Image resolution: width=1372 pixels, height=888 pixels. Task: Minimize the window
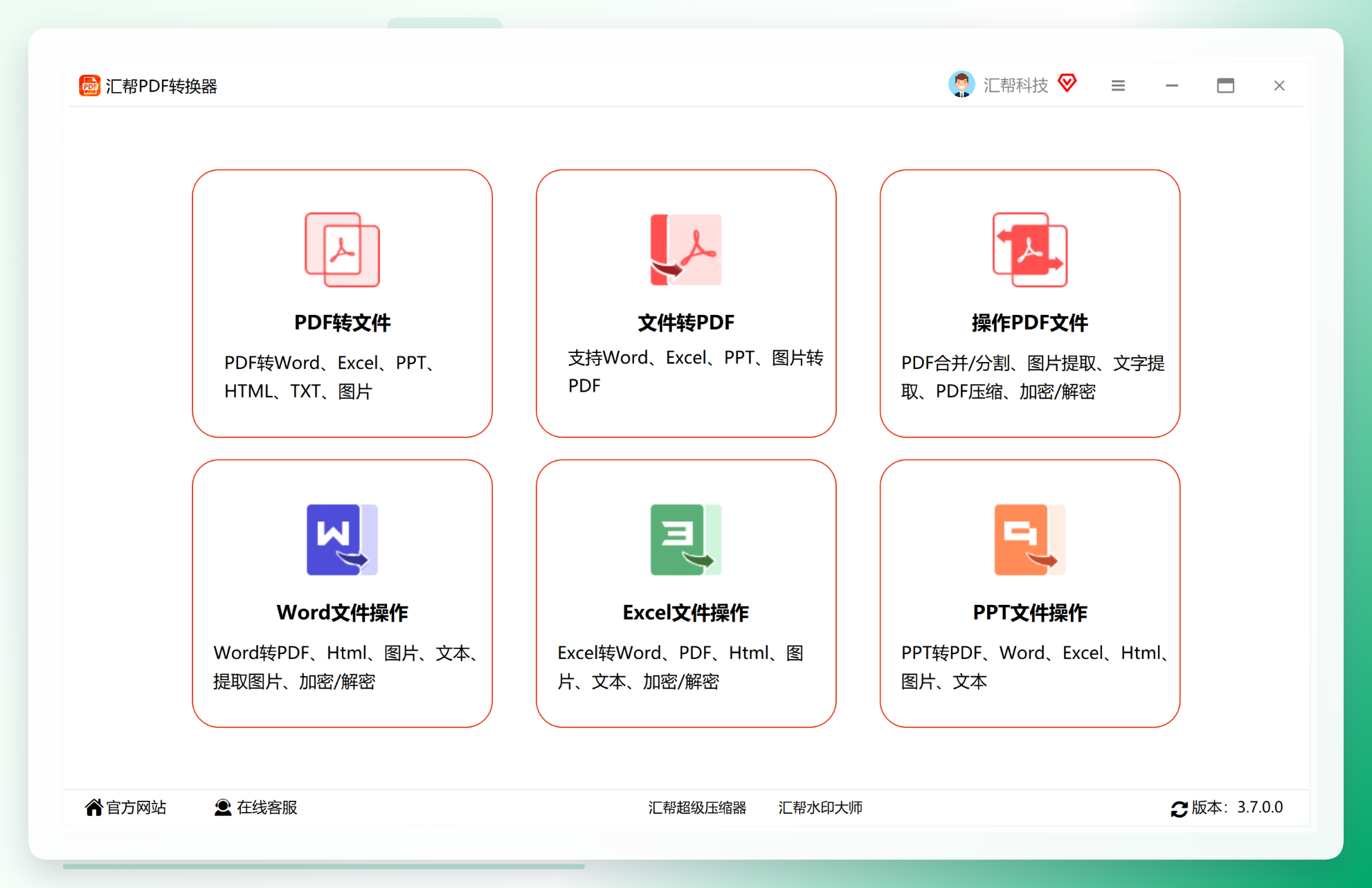[1171, 86]
